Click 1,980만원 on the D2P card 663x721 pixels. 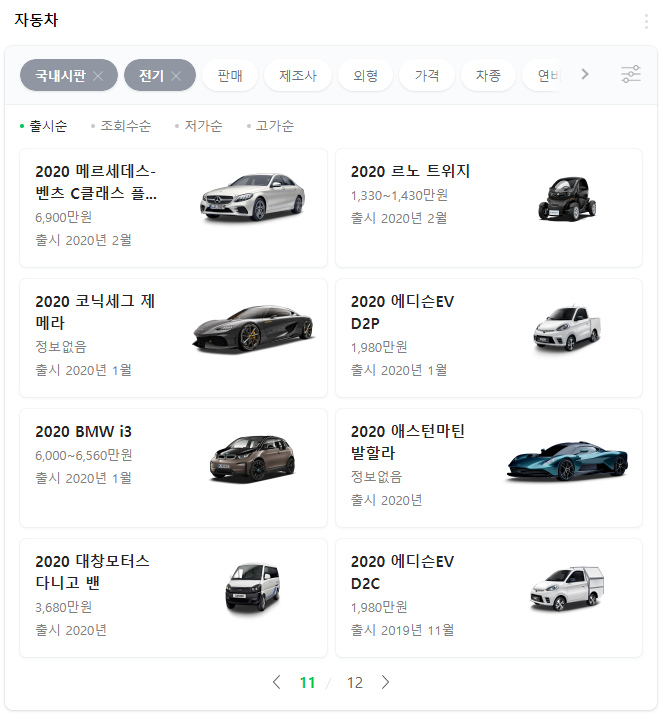(379, 347)
